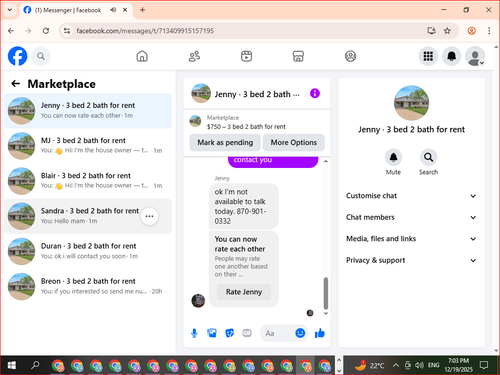Click the chat scroll-down arrow
The width and height of the screenshot is (500, 375).
(326, 313)
